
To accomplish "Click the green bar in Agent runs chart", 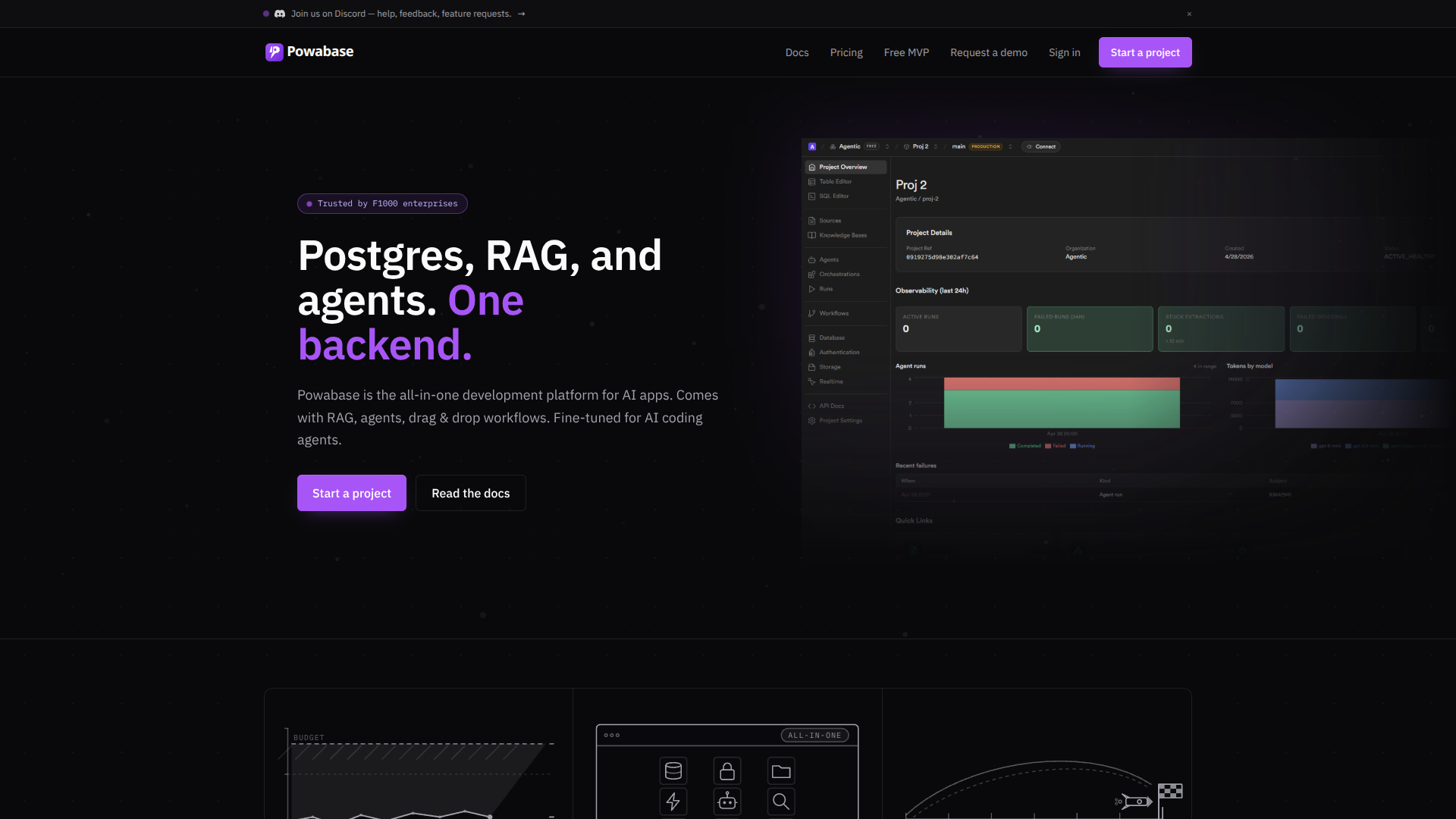I will point(1062,409).
